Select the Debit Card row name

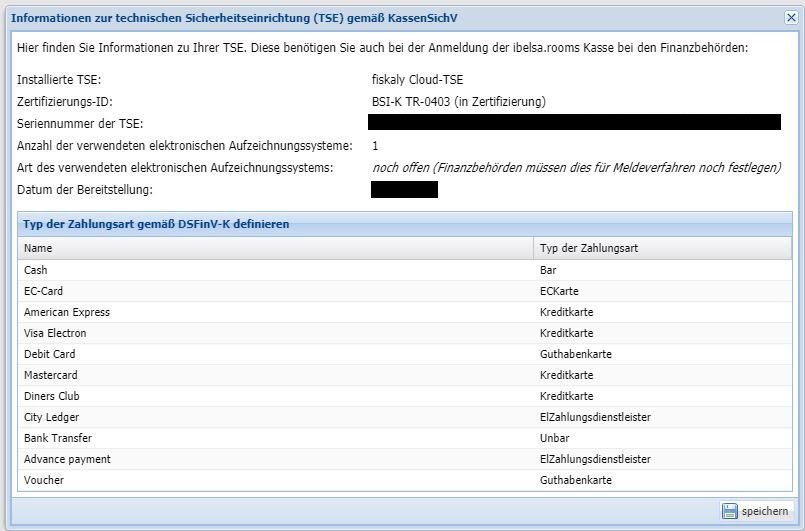point(50,354)
